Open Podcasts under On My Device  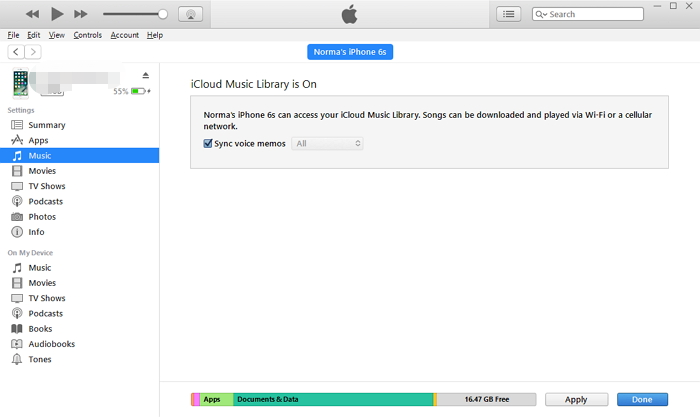[79, 313]
